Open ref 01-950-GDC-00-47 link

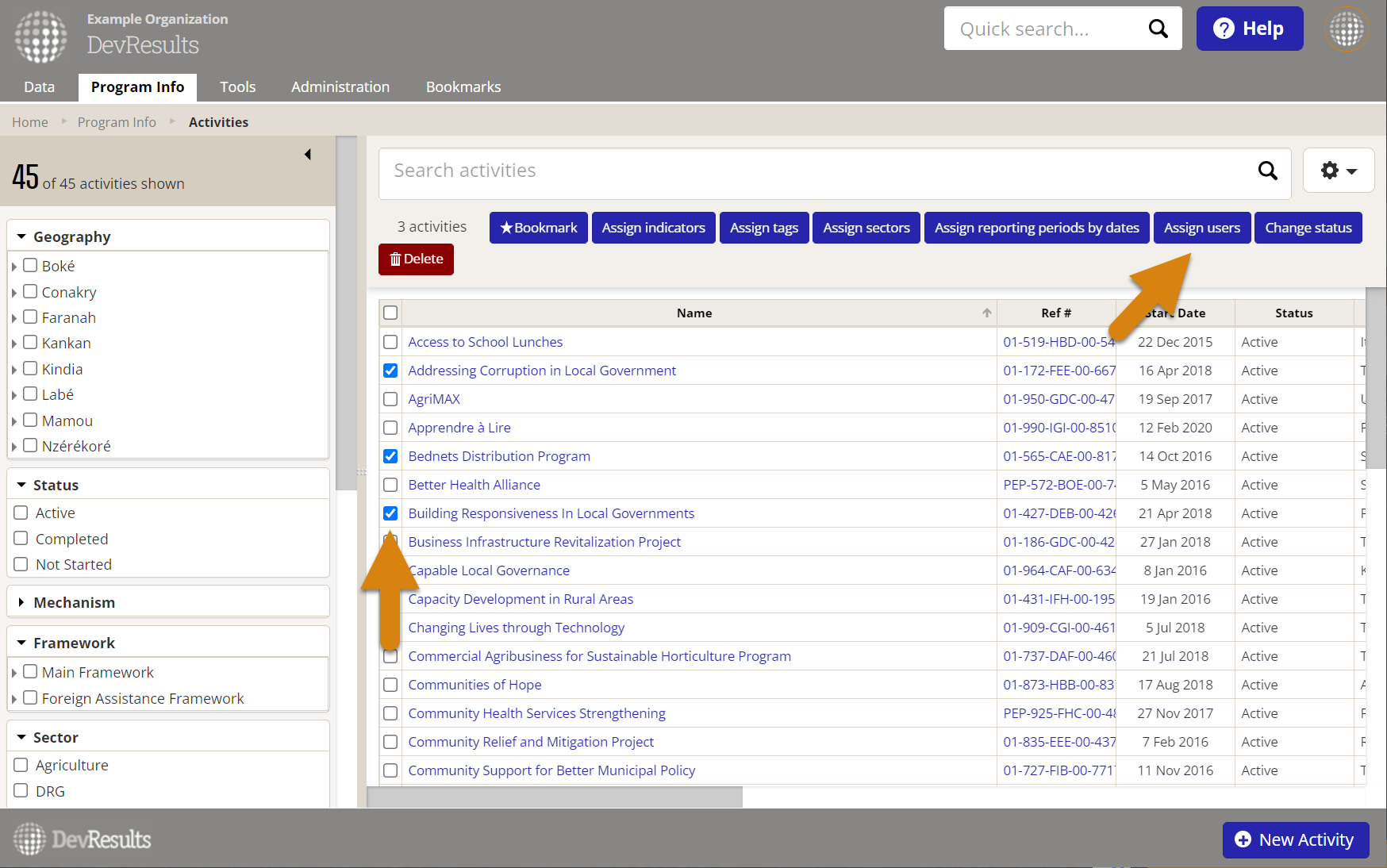click(x=1059, y=399)
